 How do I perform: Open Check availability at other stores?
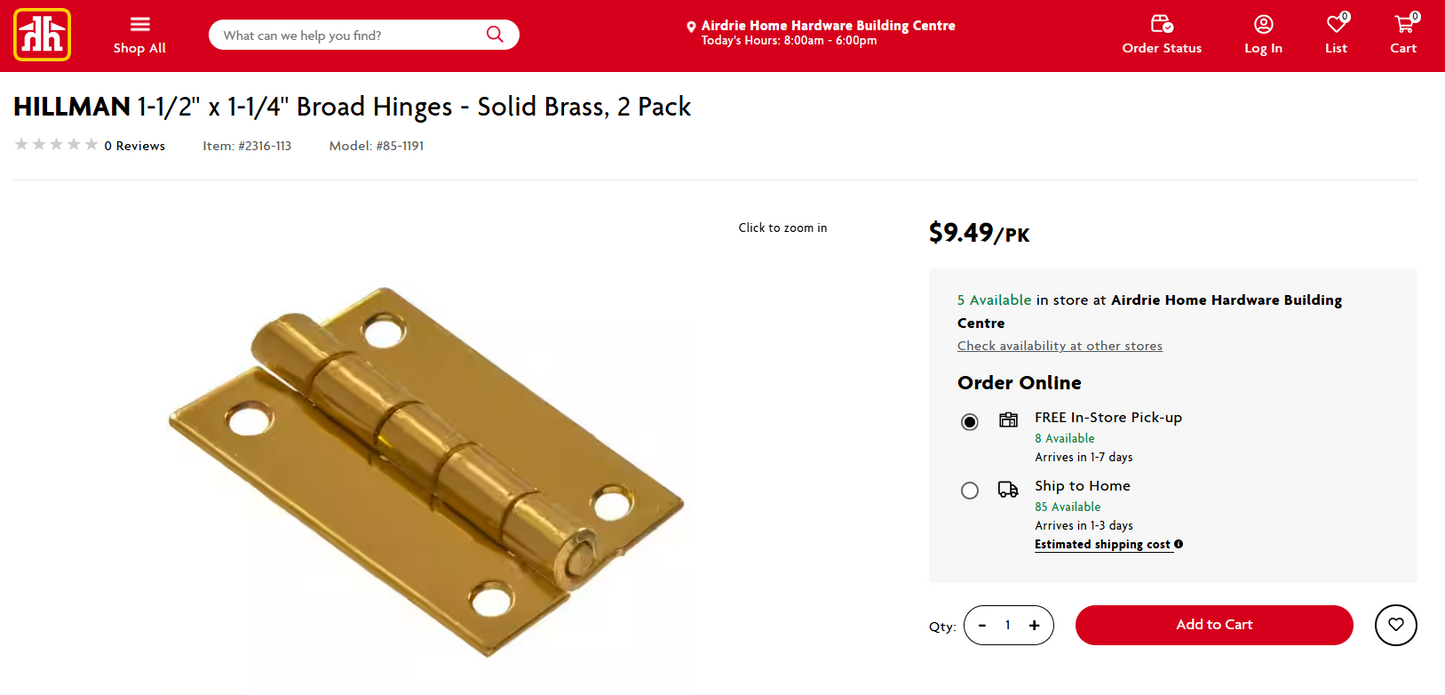[1059, 345]
